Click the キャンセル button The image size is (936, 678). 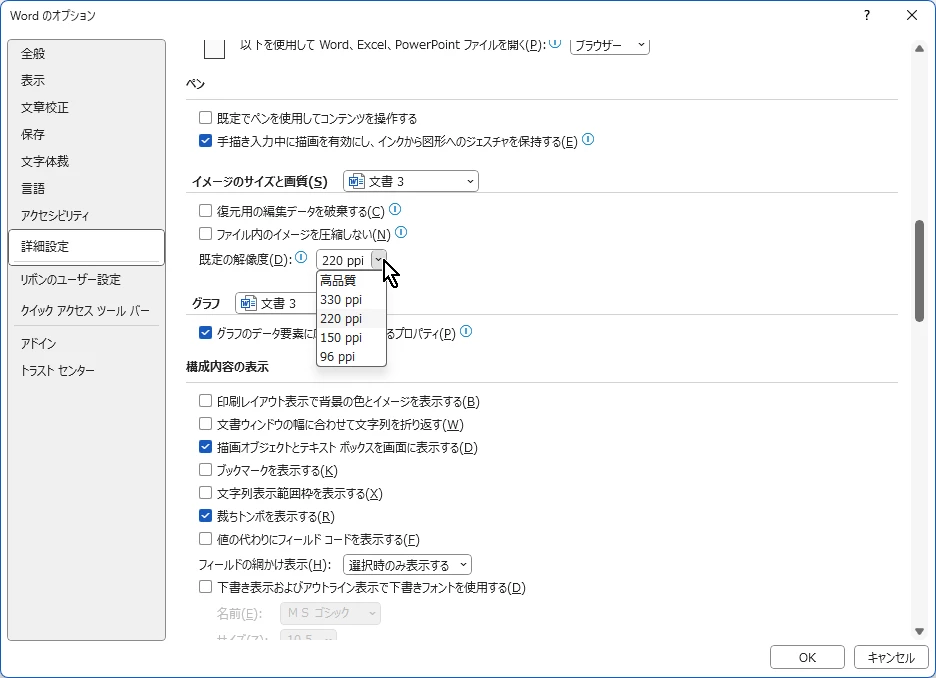tap(891, 657)
